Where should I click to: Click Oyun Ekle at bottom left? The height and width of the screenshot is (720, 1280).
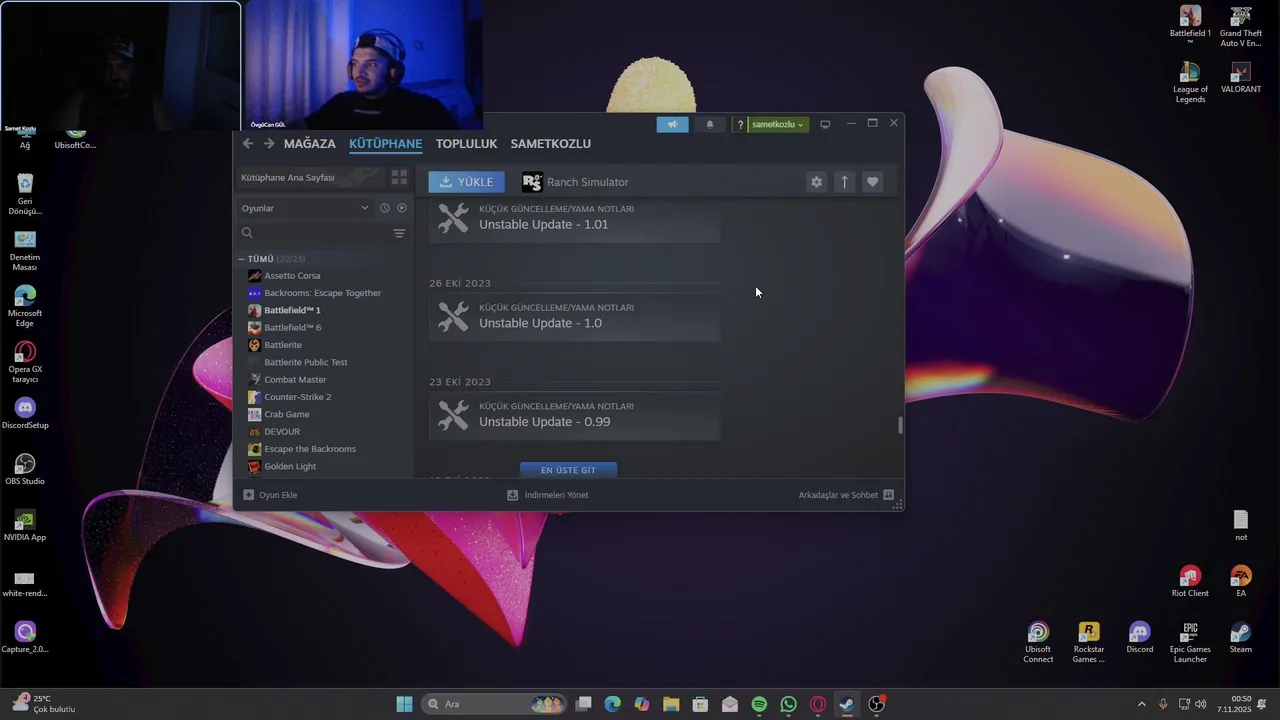(270, 495)
